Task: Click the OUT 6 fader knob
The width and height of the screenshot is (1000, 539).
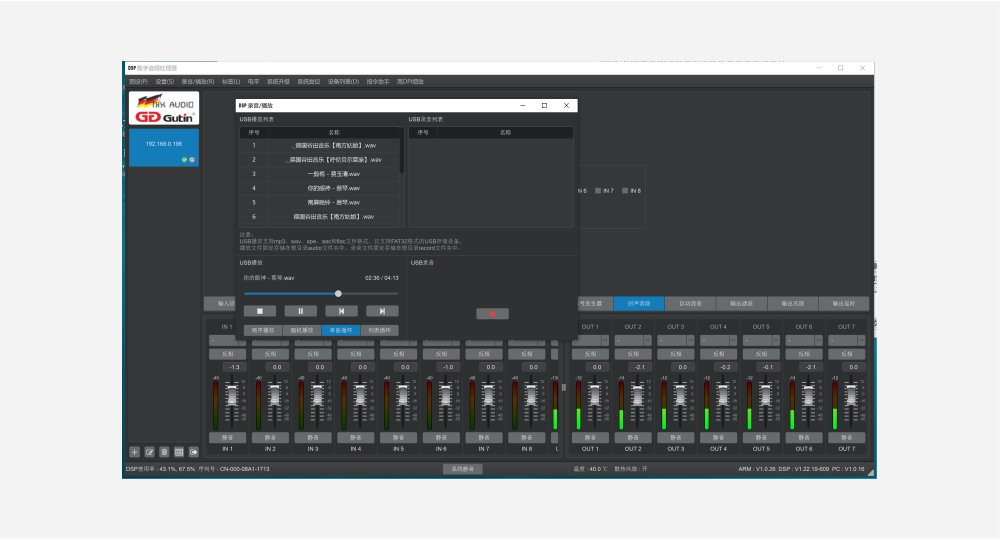Action: click(x=807, y=397)
